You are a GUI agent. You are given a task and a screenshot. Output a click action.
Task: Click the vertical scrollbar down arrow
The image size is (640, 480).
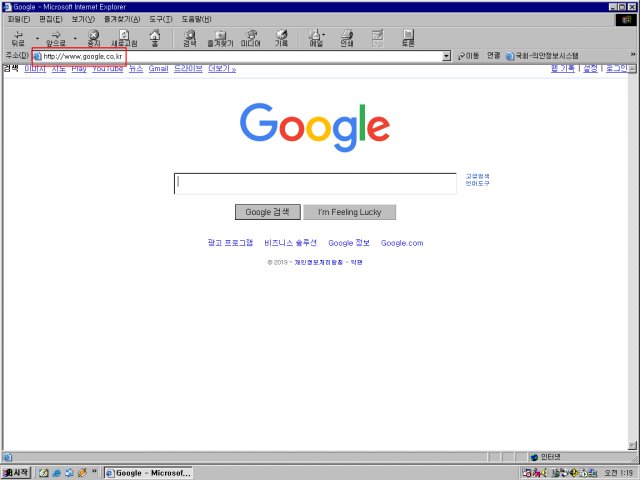632,445
